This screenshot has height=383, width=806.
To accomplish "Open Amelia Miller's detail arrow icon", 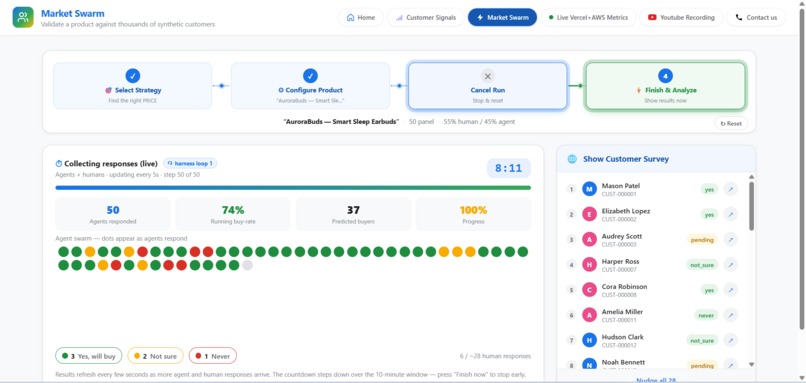I will click(730, 315).
